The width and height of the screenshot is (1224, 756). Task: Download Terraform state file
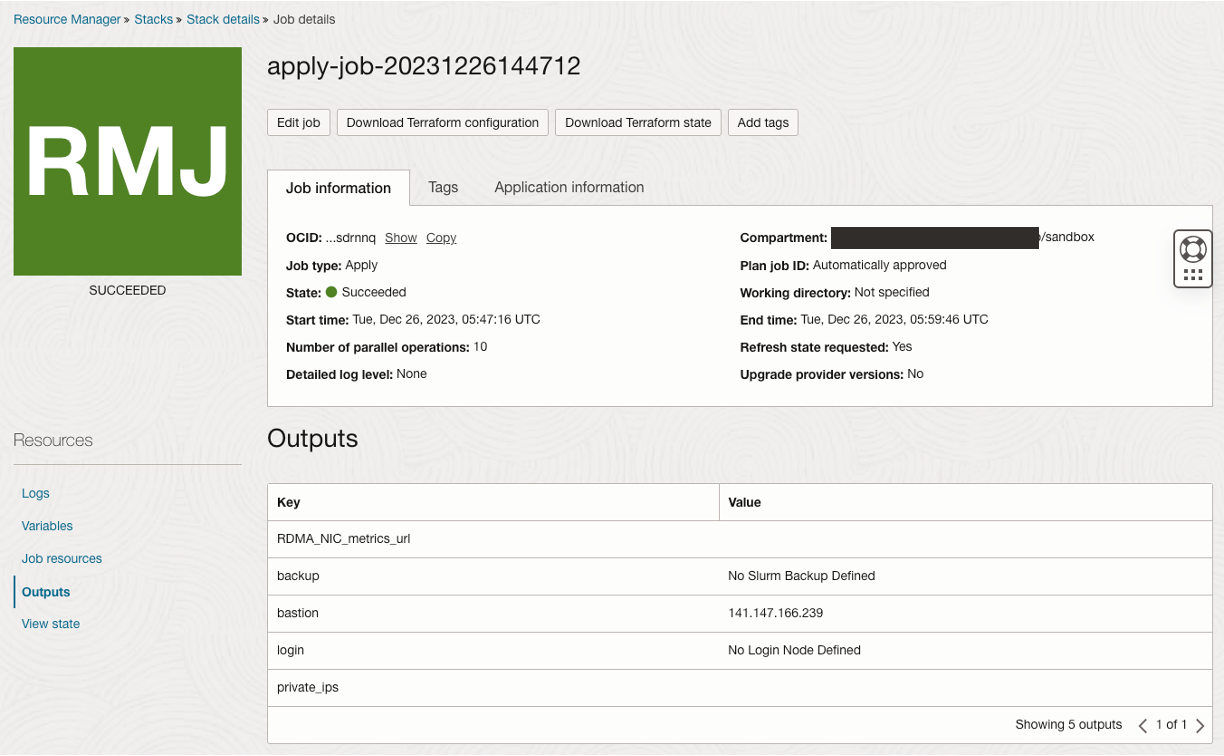[x=638, y=122]
